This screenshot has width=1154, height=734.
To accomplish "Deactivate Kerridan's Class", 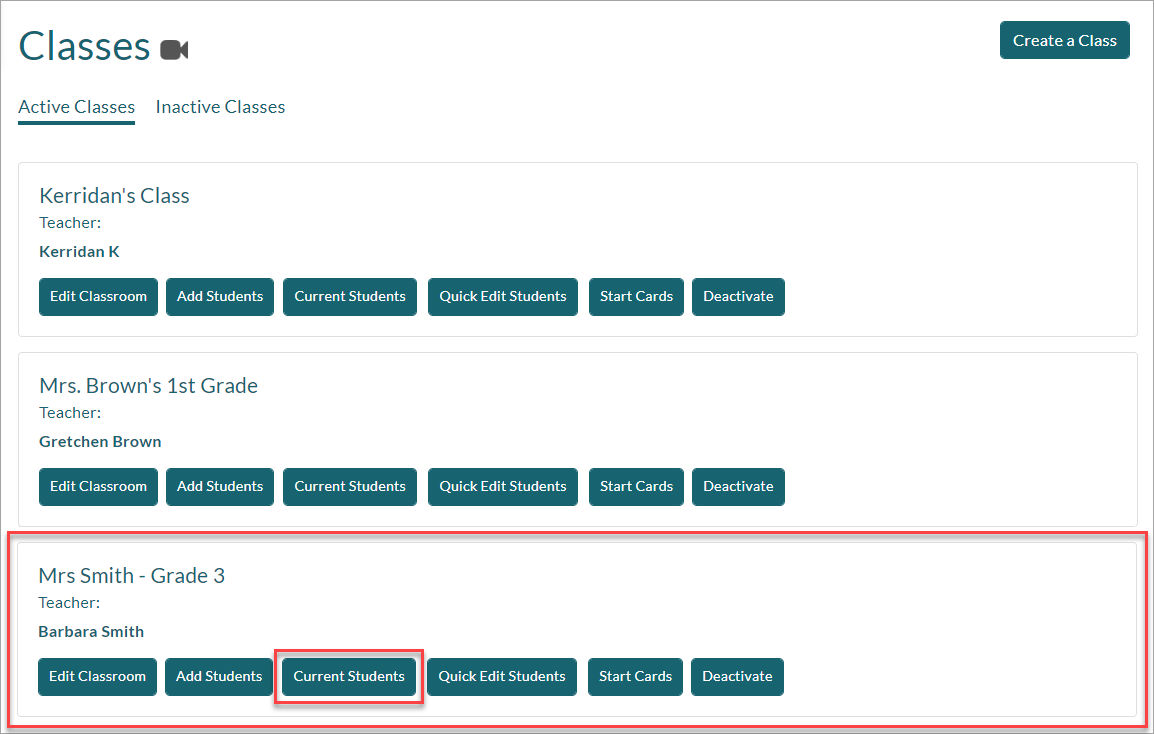I will point(738,297).
